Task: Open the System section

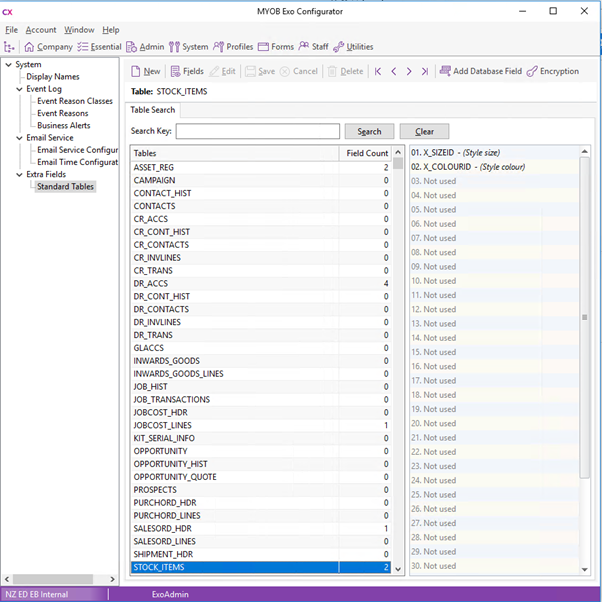Action: pos(189,47)
